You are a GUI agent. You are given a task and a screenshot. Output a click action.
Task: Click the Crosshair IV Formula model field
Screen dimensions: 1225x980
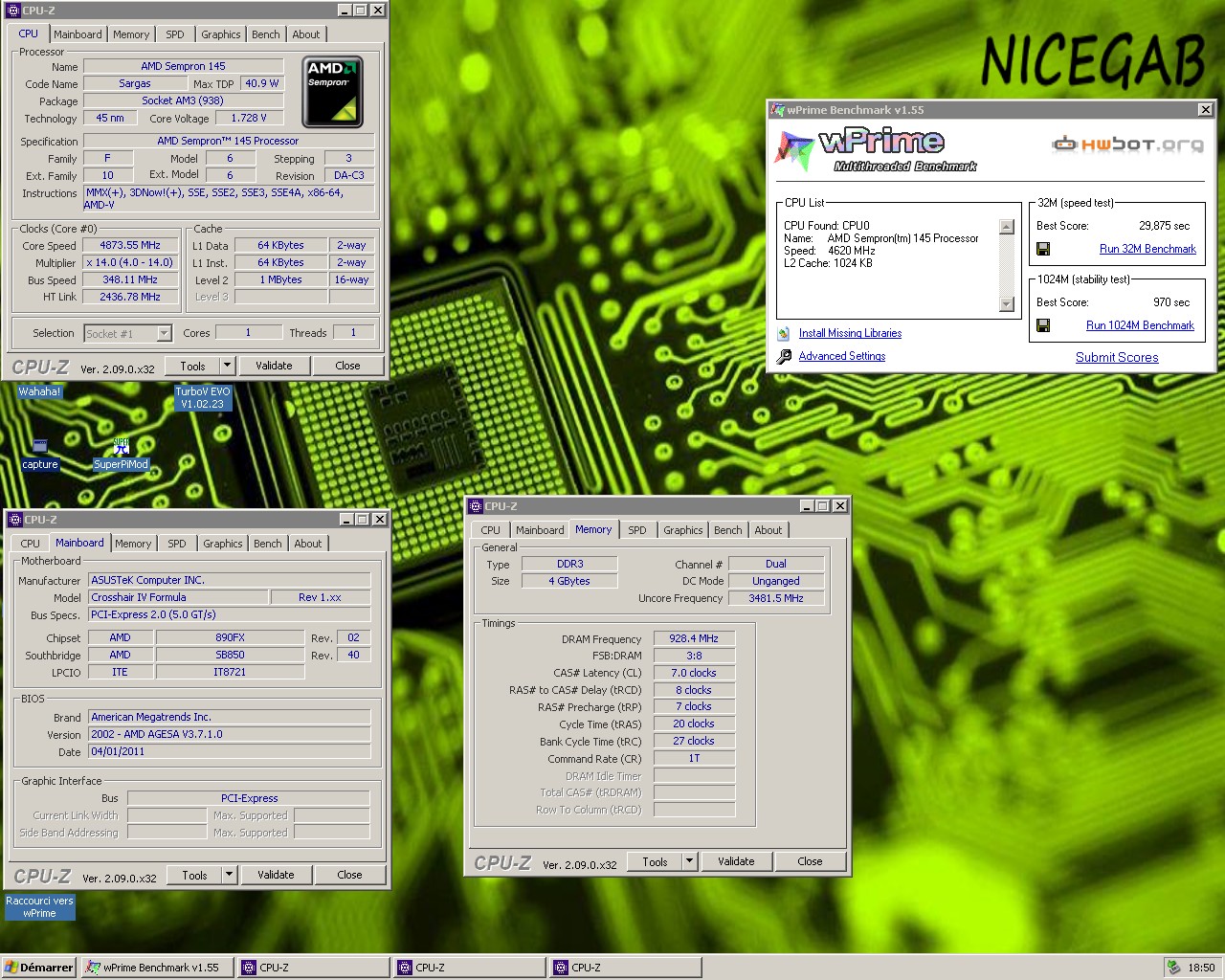[178, 597]
